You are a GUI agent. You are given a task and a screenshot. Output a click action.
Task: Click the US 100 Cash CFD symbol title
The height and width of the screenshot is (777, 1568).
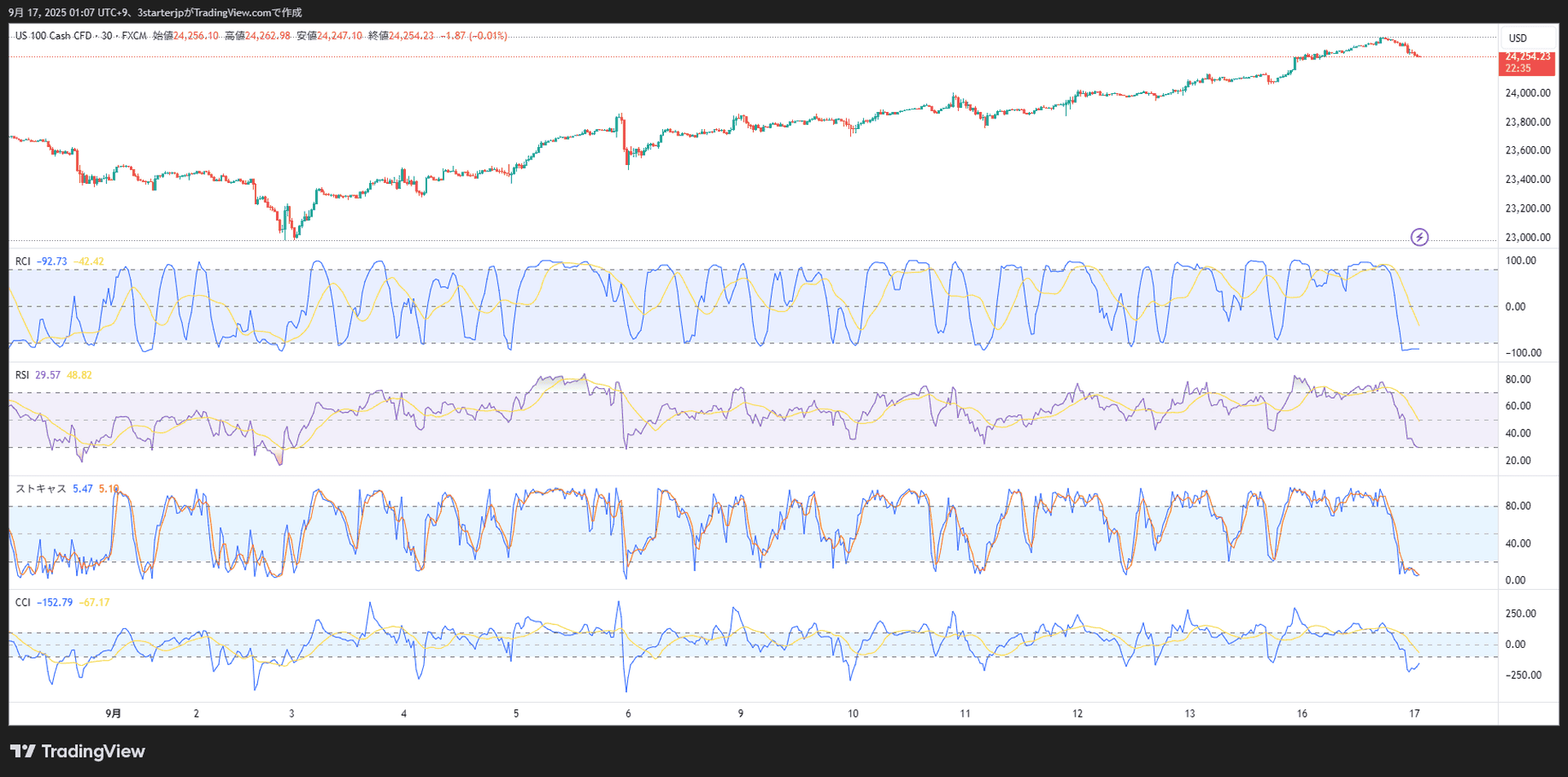tap(53, 36)
